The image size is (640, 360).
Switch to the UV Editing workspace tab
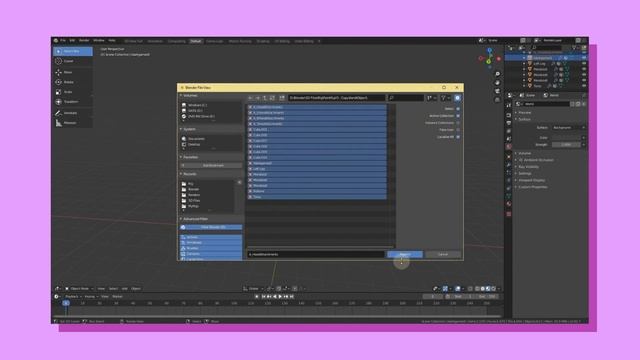point(282,41)
